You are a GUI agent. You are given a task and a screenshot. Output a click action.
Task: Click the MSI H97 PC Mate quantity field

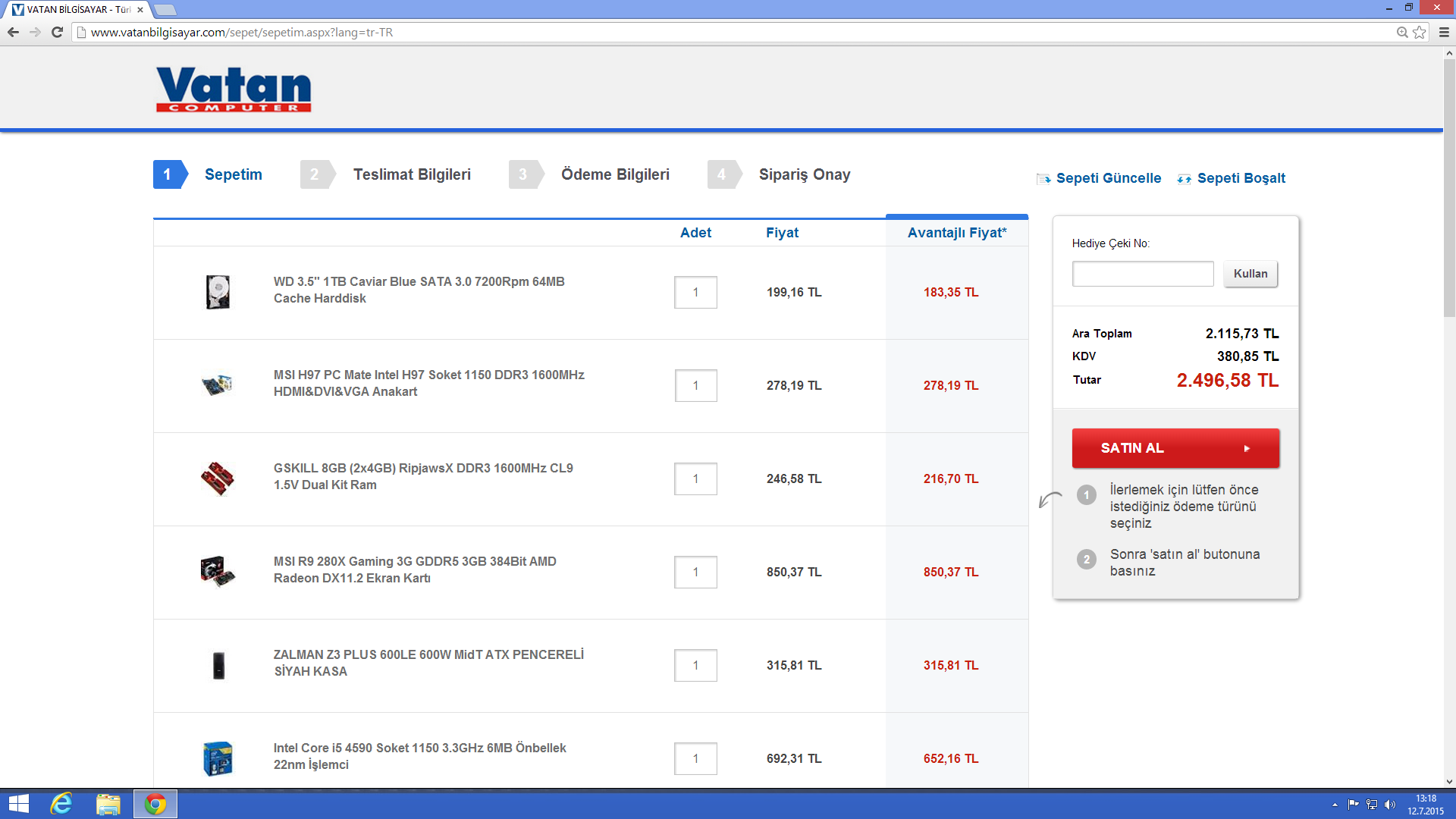coord(695,385)
